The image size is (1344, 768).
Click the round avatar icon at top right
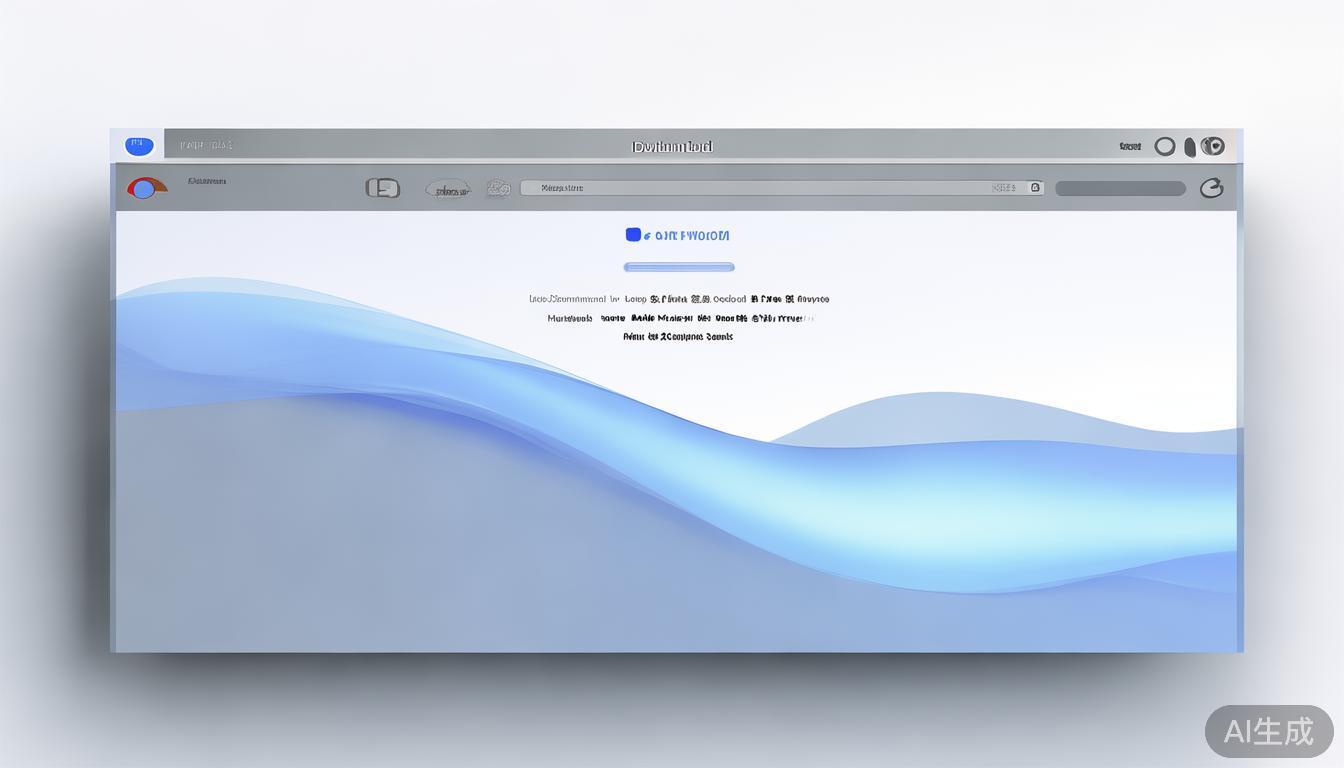1212,147
